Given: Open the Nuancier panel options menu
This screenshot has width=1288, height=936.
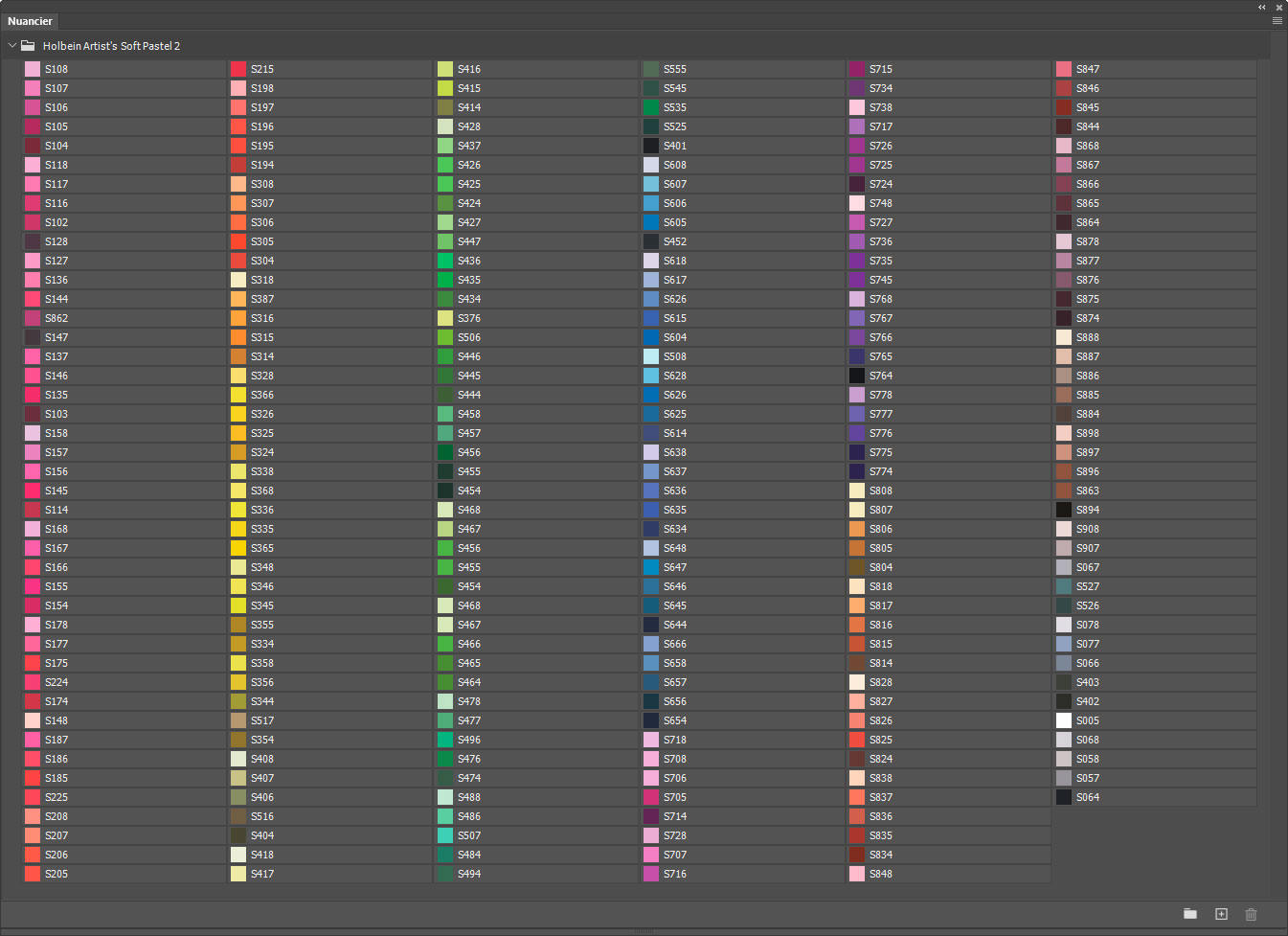Looking at the screenshot, I should [1277, 20].
